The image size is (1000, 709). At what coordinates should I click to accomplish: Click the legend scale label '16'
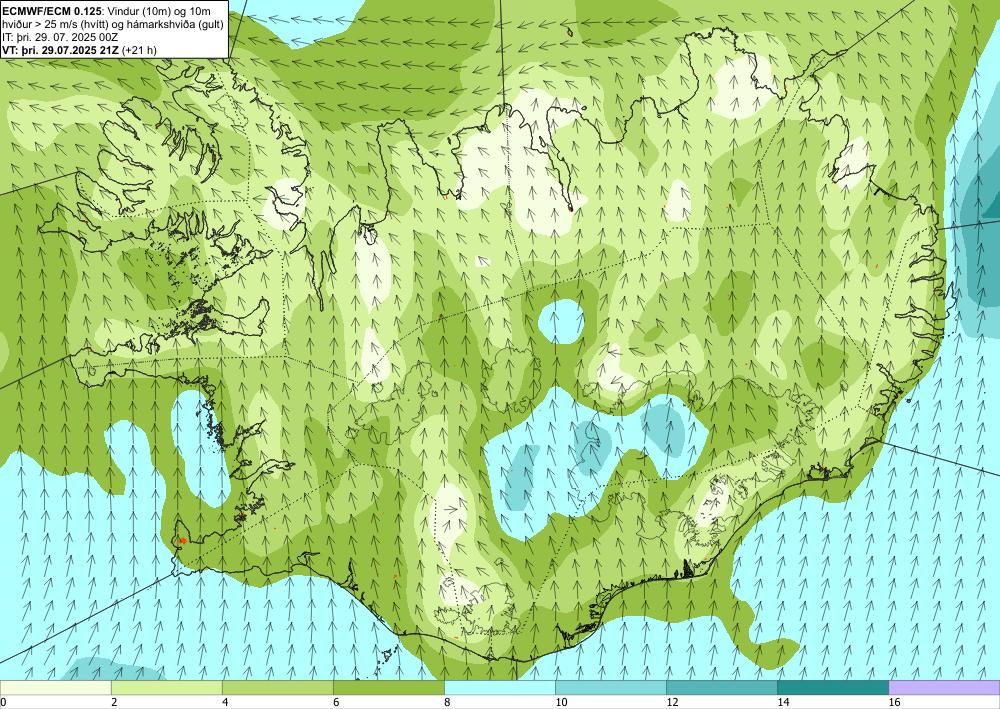tap(893, 702)
